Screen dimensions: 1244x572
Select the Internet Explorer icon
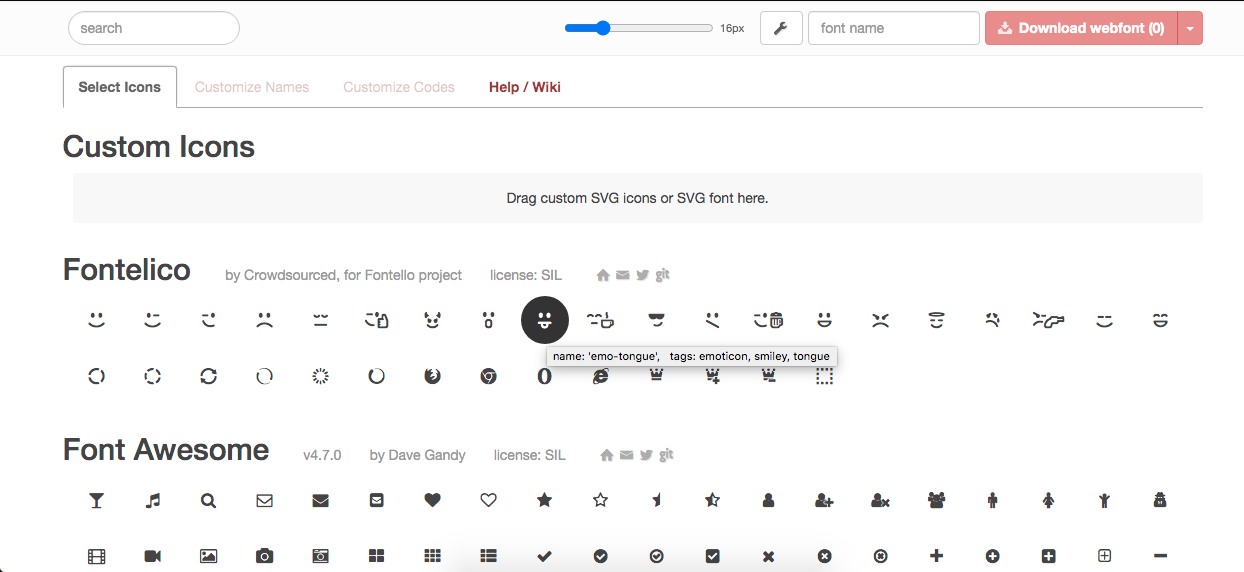(x=601, y=376)
